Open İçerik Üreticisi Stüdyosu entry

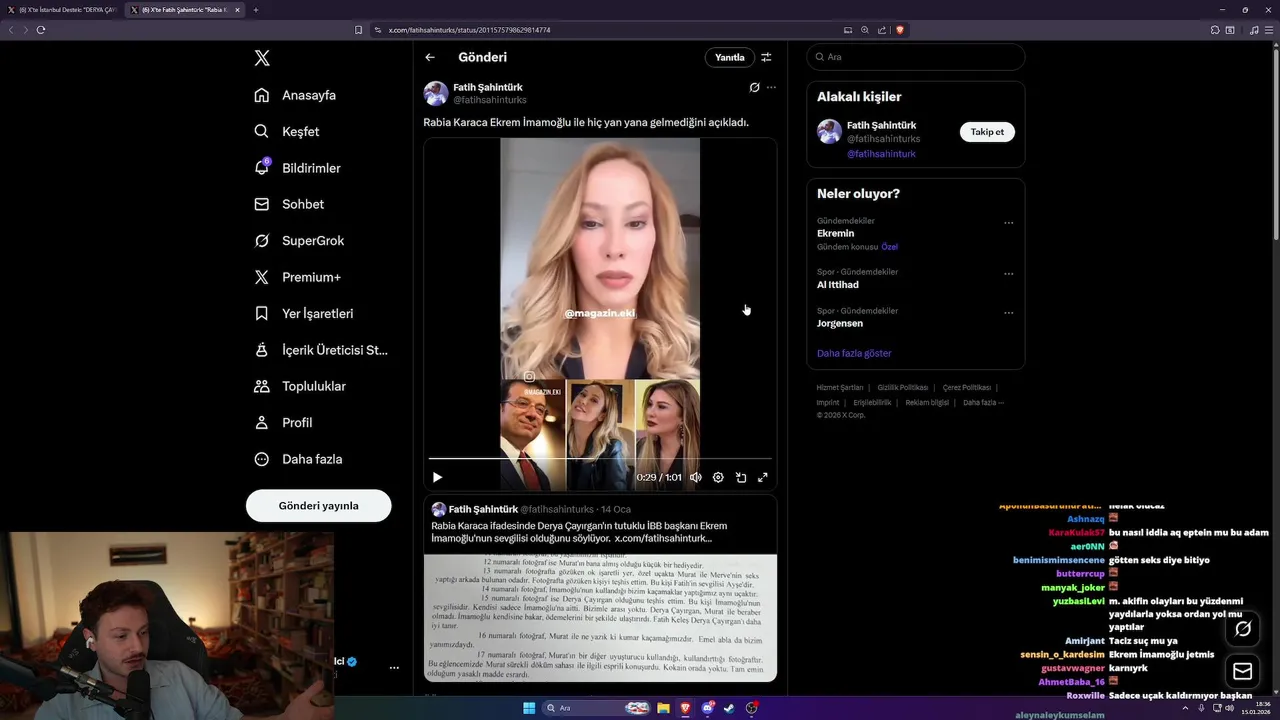[x=321, y=350]
